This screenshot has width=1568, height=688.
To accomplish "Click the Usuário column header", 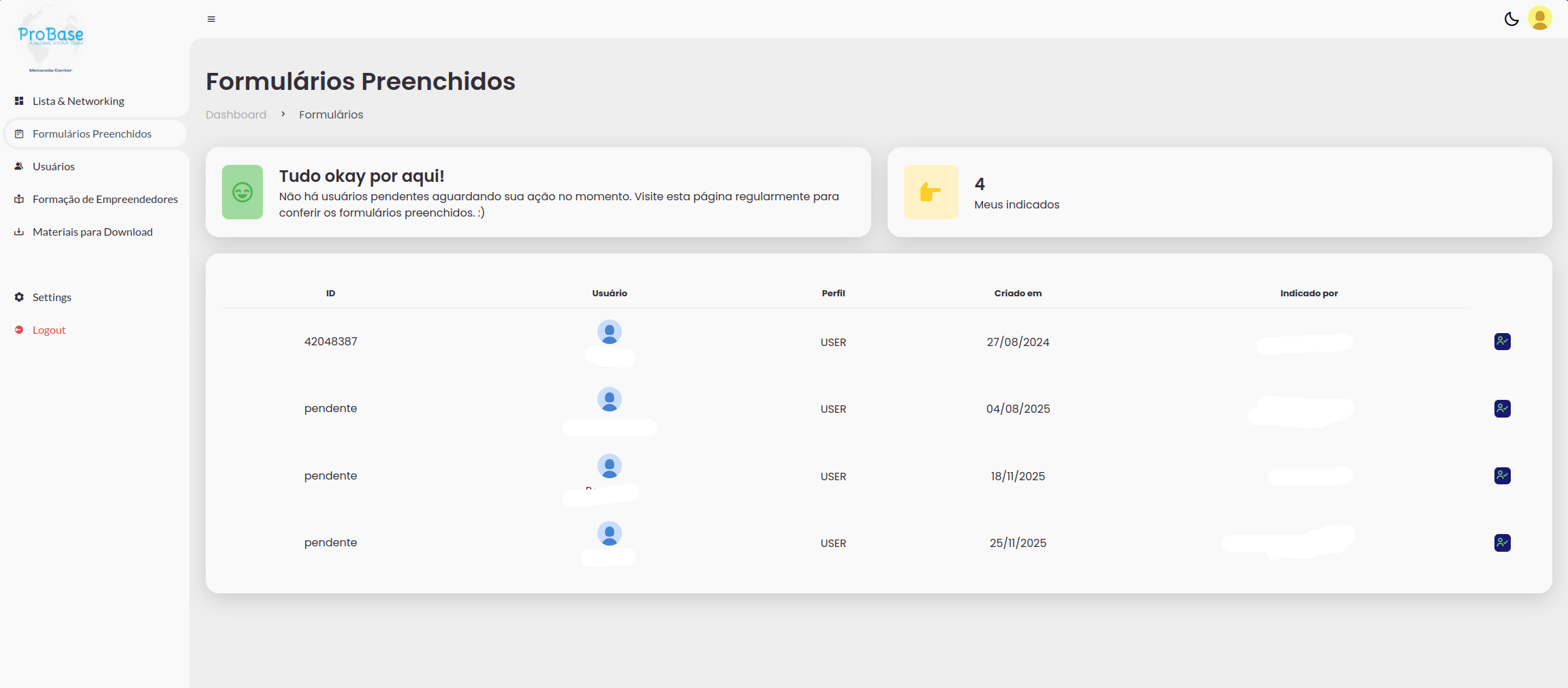I will click(x=610, y=293).
